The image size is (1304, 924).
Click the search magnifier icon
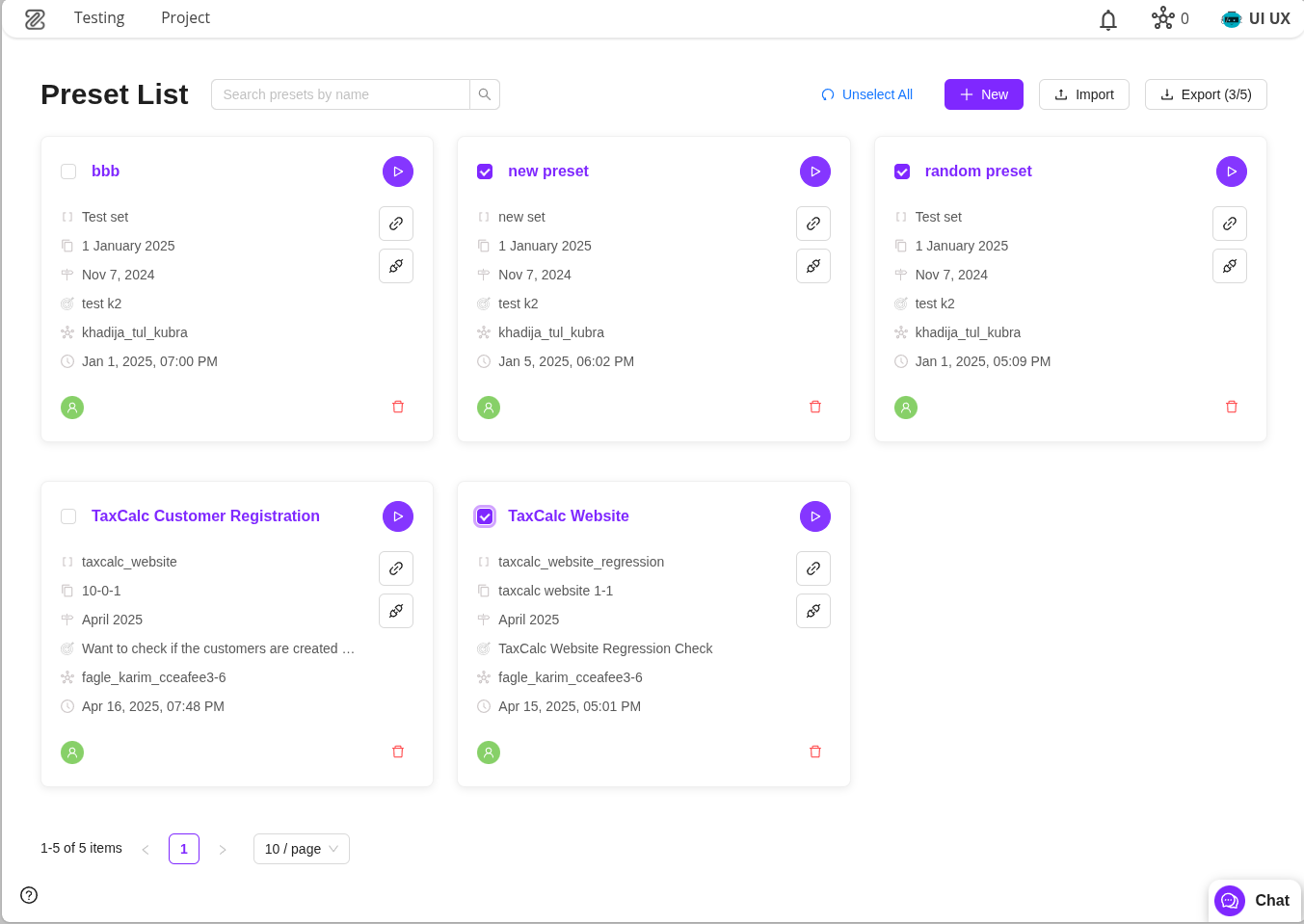[x=485, y=94]
